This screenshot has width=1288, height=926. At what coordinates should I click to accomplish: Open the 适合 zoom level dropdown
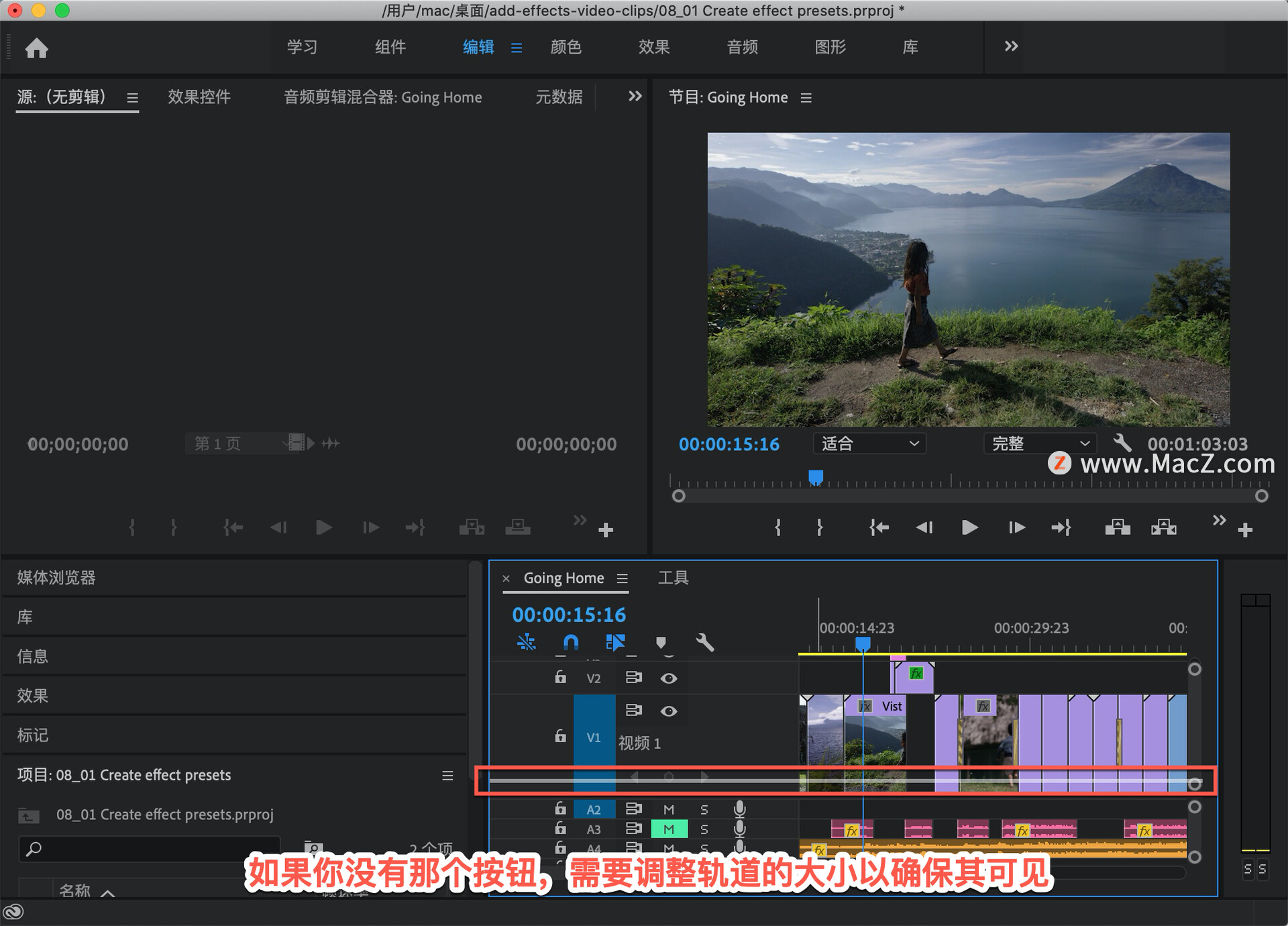pyautogui.click(x=869, y=444)
